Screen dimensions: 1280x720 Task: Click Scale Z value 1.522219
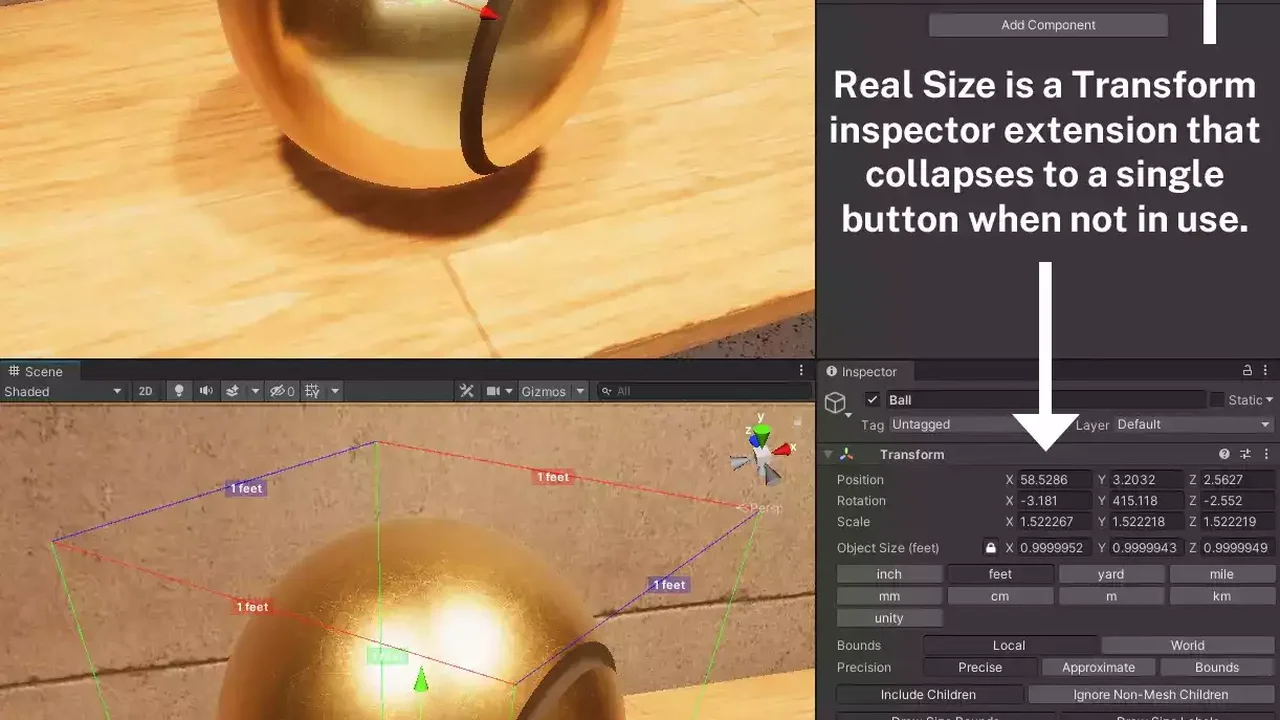tap(1238, 522)
